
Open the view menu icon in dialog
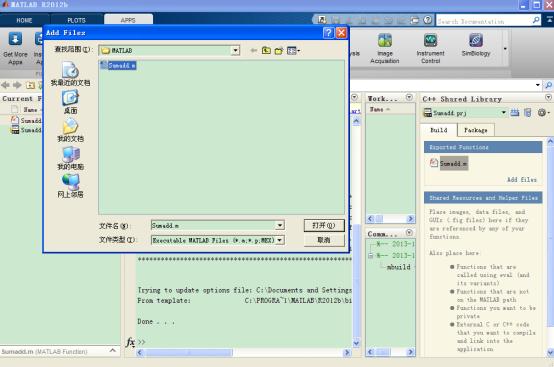(293, 51)
